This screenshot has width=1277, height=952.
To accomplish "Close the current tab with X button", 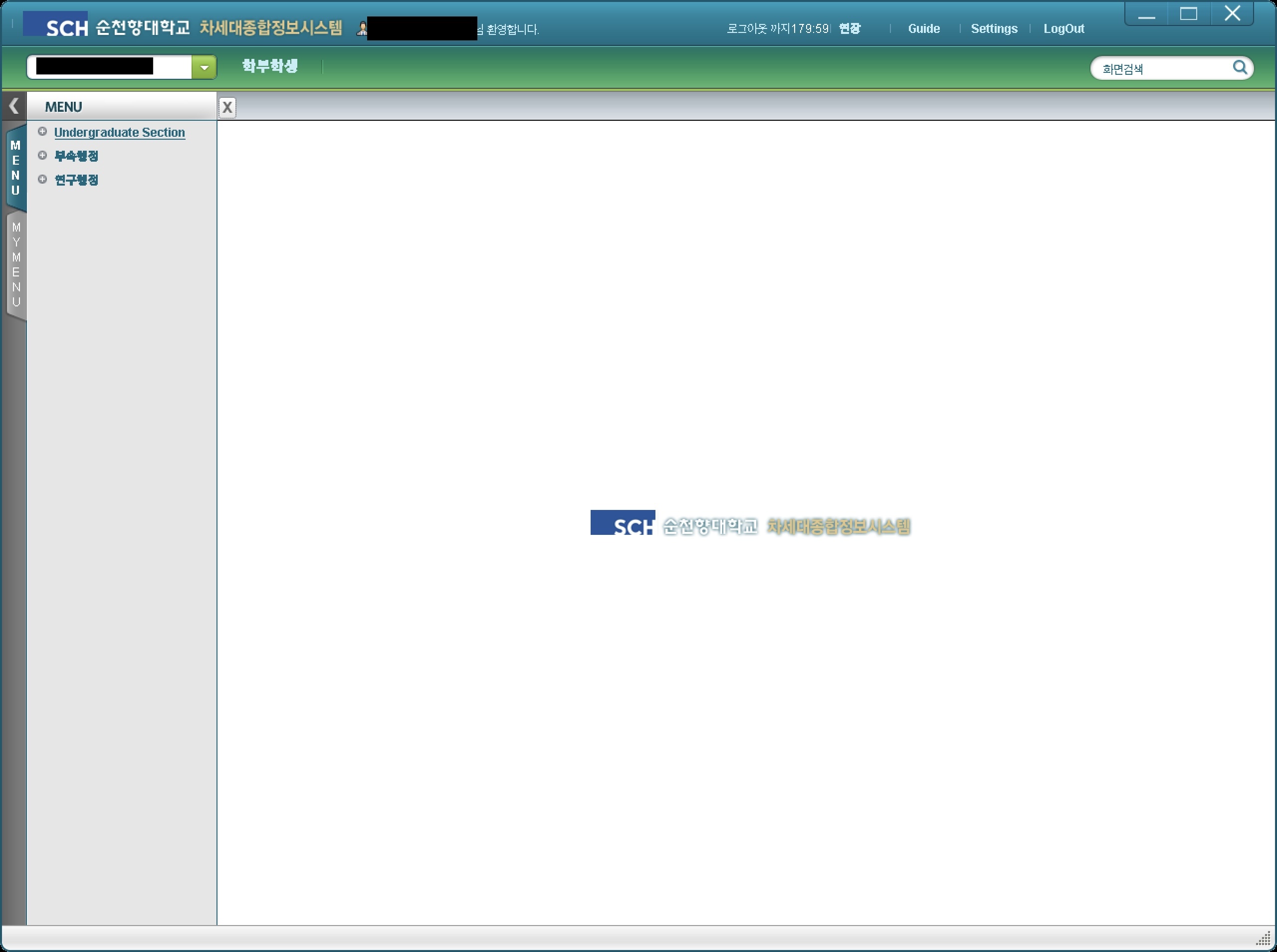I will [227, 107].
